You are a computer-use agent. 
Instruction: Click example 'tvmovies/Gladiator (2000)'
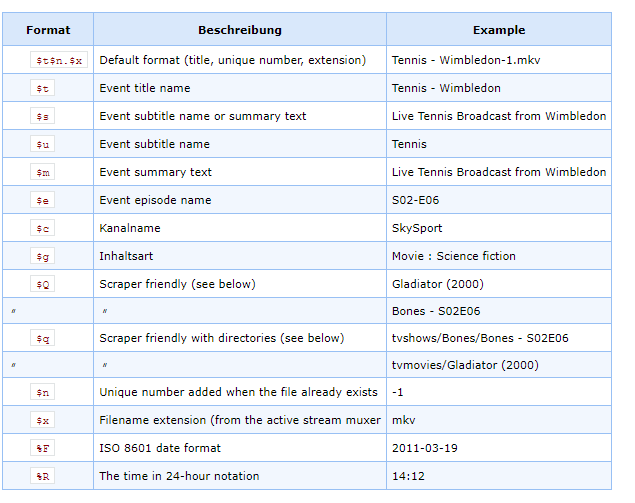(x=465, y=364)
